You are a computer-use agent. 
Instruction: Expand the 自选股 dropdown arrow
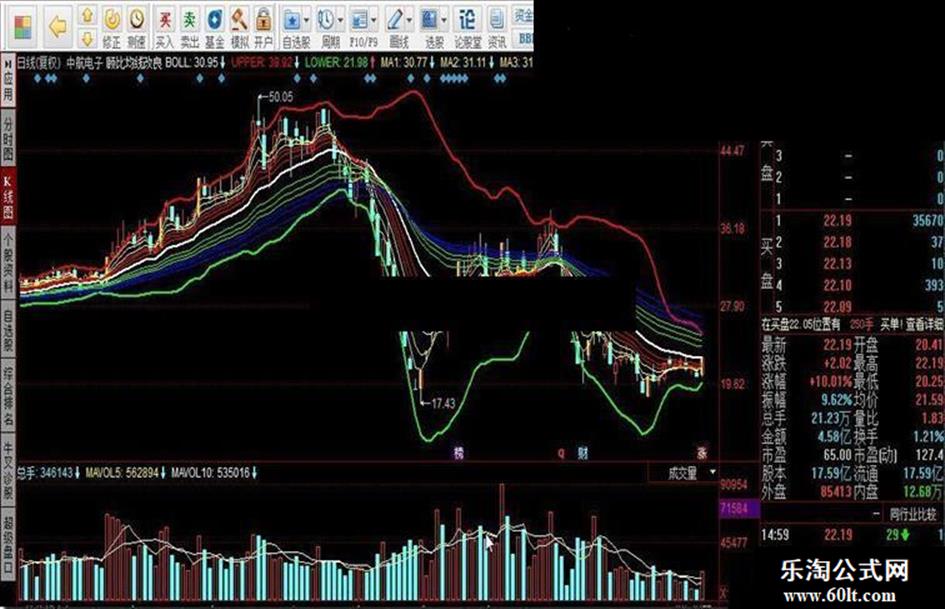coord(307,21)
